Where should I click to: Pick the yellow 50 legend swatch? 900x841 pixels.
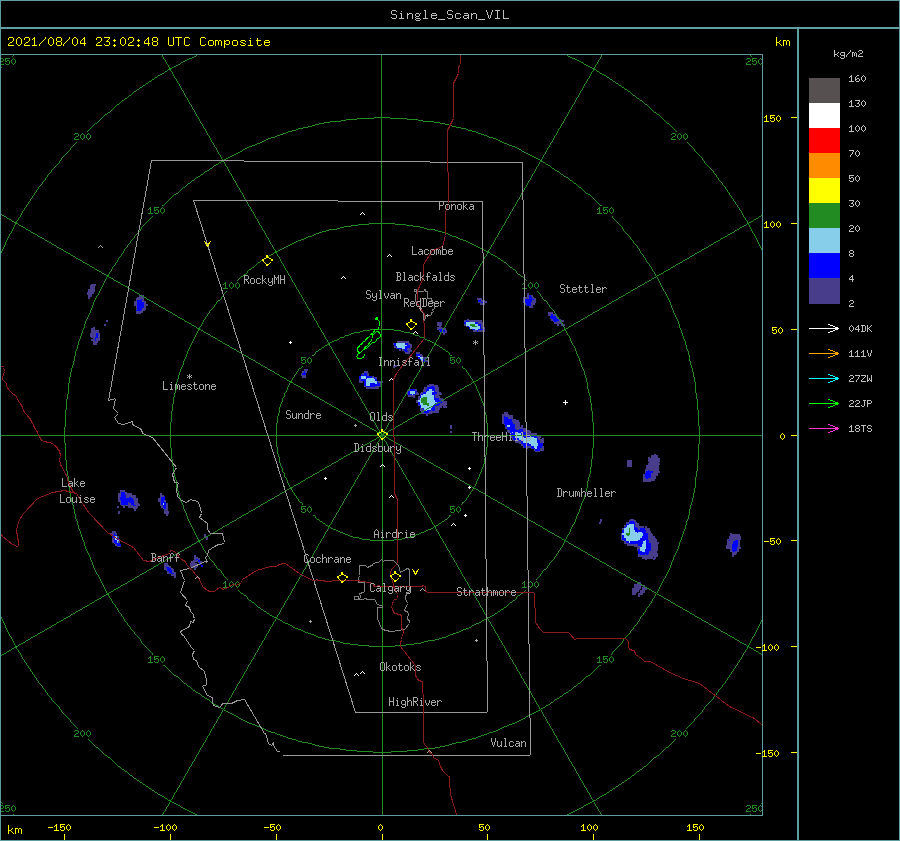click(824, 191)
